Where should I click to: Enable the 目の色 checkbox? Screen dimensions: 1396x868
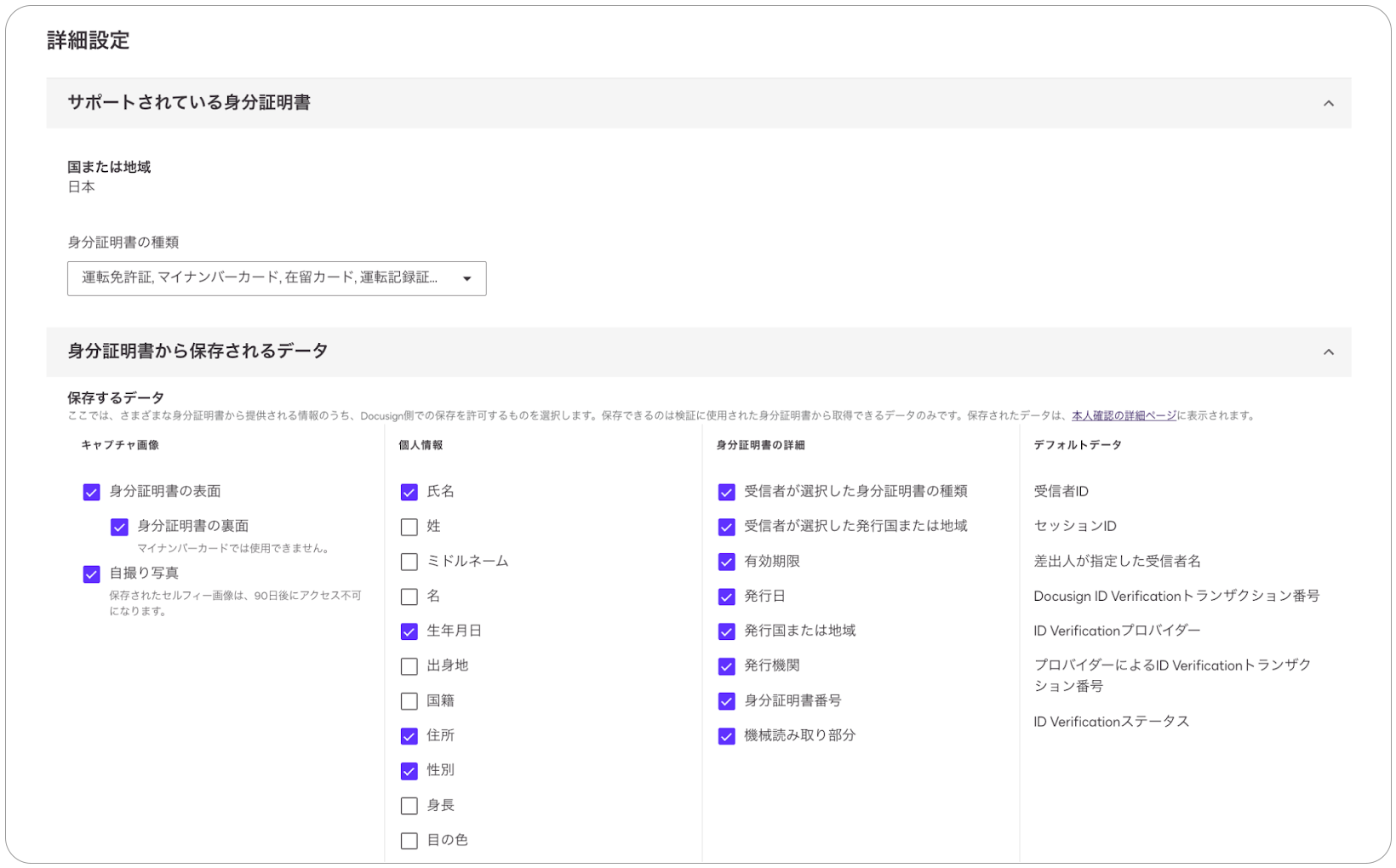[x=409, y=841]
